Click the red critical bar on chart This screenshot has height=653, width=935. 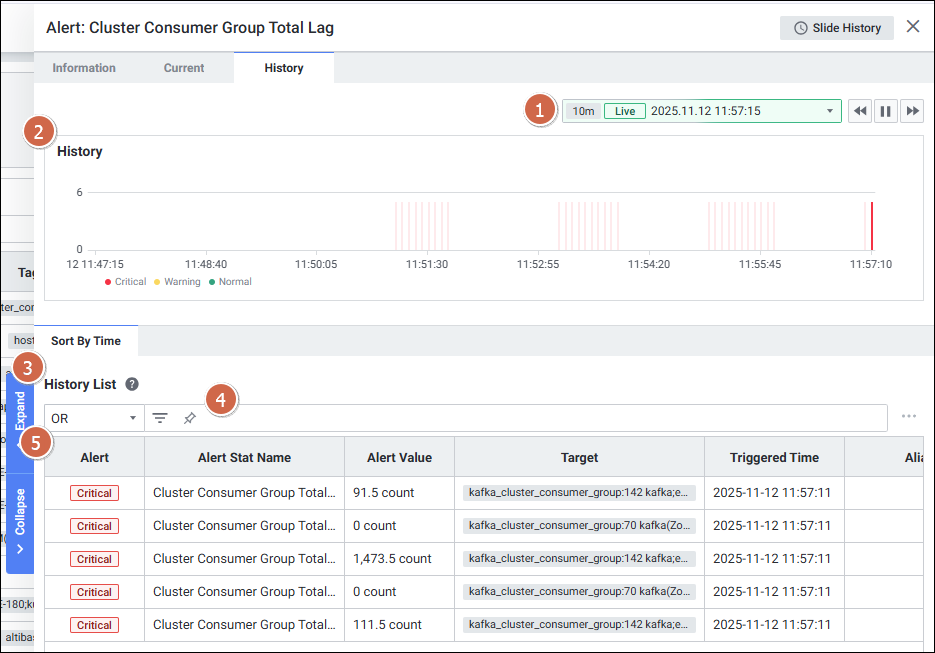tap(871, 226)
